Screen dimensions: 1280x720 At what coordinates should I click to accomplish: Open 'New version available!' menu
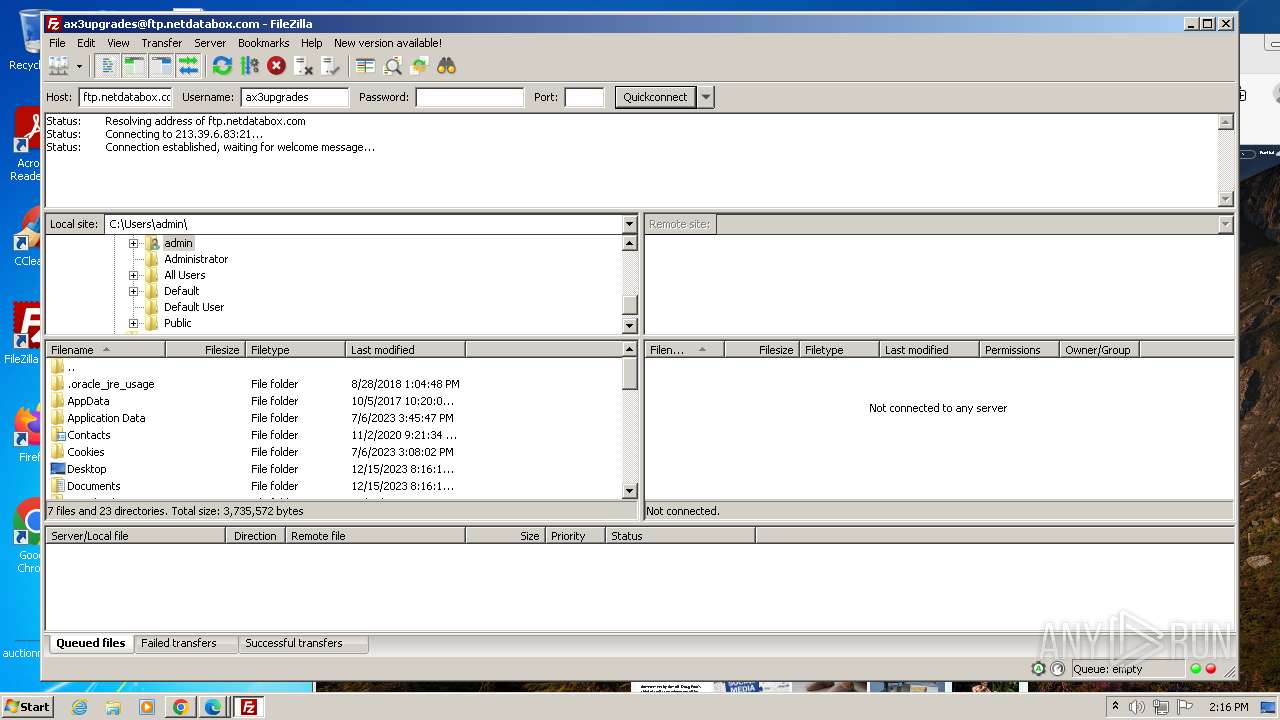point(387,43)
